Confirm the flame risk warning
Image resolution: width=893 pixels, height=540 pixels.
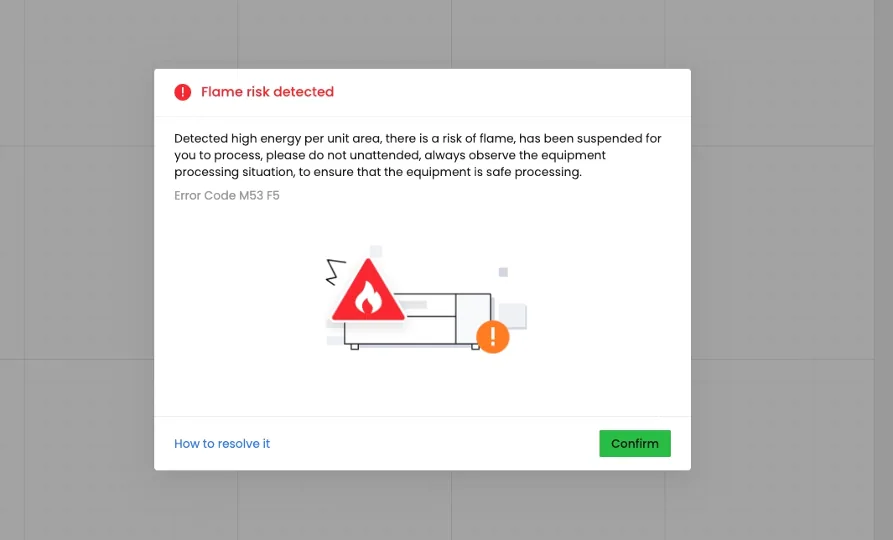pyautogui.click(x=634, y=443)
